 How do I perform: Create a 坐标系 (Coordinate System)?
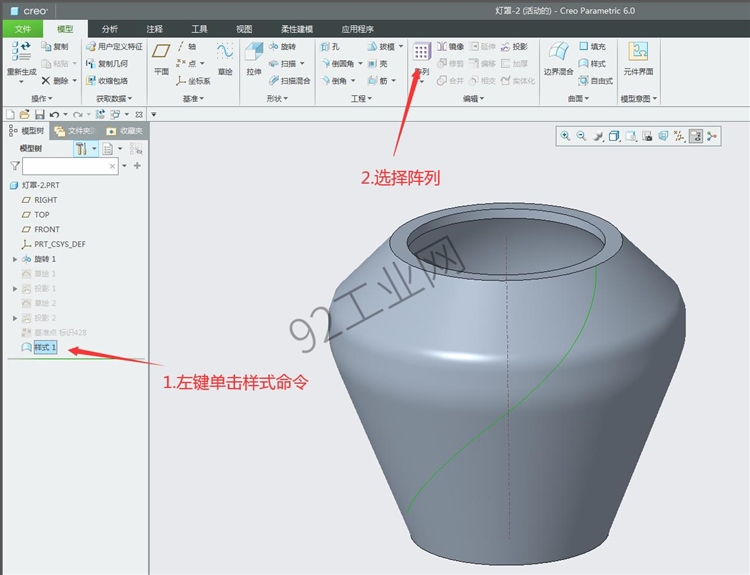[x=193, y=81]
